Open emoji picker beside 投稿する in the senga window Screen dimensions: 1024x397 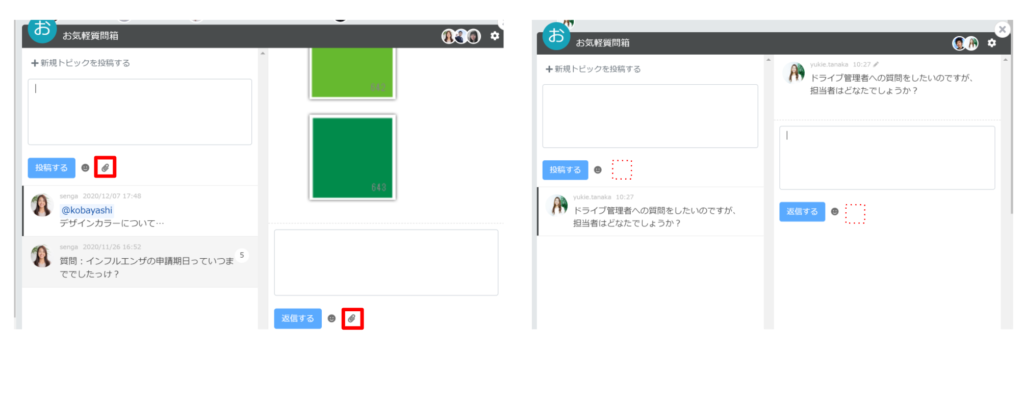pos(85,168)
